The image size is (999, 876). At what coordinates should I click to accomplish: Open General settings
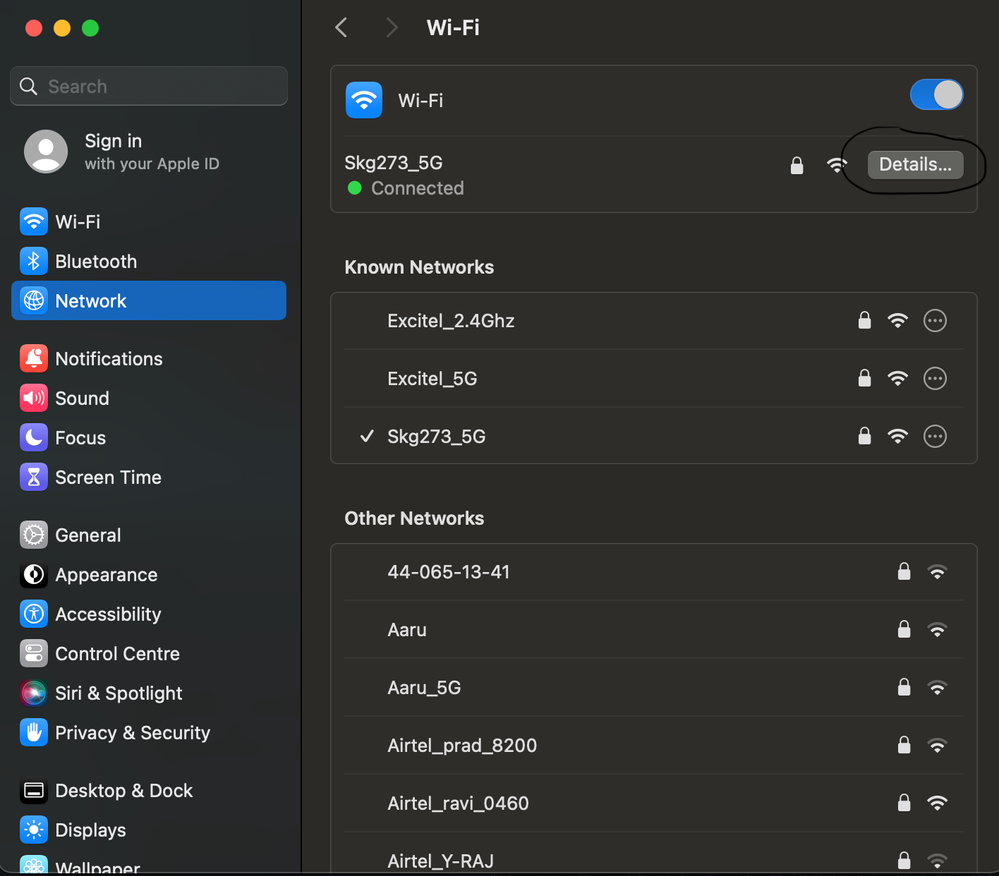coord(148,535)
